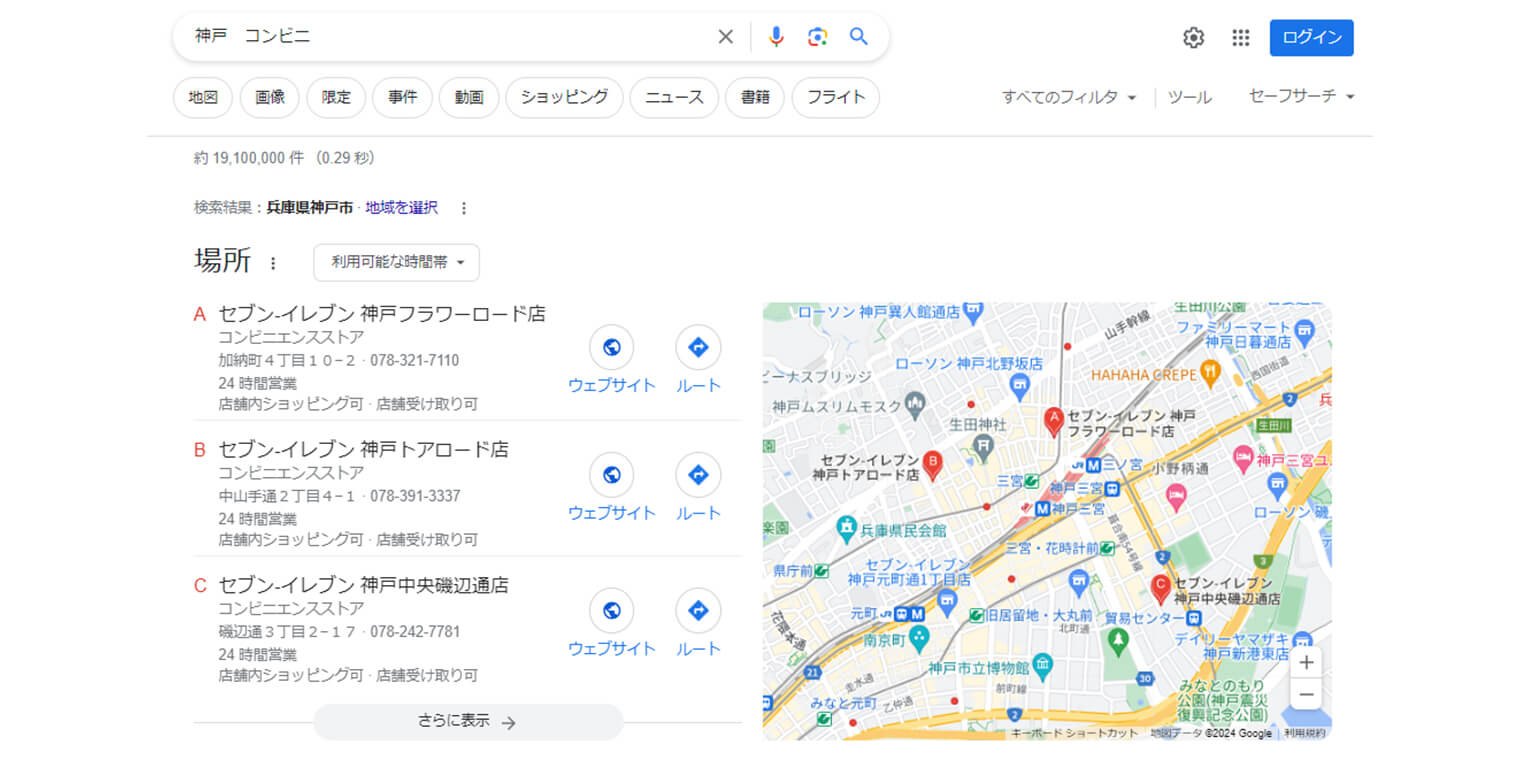Viewport: 1520px width, 760px height.
Task: Select the ショッピング filter tab
Action: [x=564, y=98]
